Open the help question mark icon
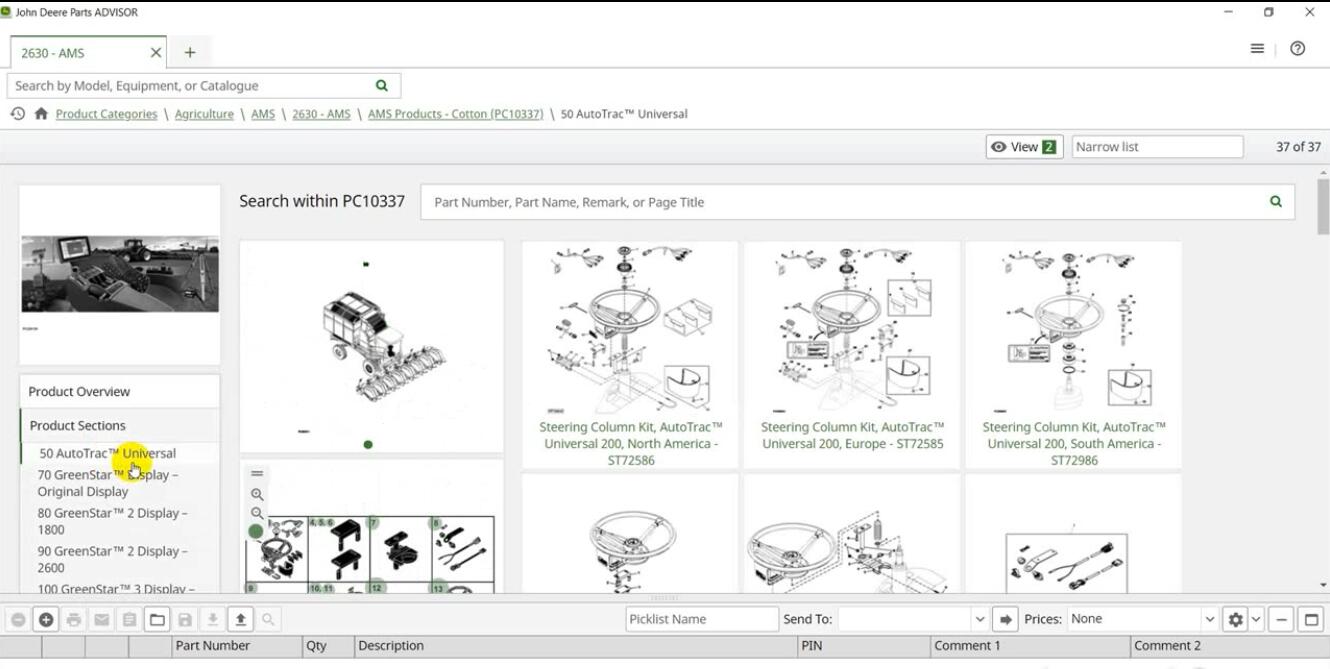This screenshot has width=1330, height=669. point(1298,49)
